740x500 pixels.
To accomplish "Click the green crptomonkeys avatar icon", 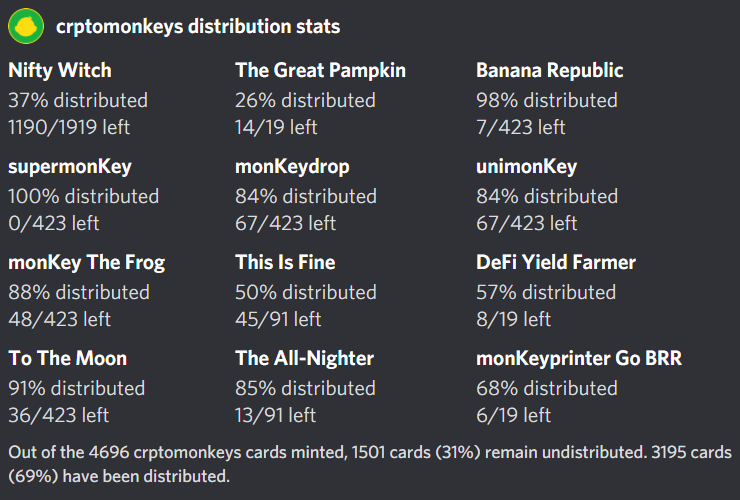I will (26, 26).
